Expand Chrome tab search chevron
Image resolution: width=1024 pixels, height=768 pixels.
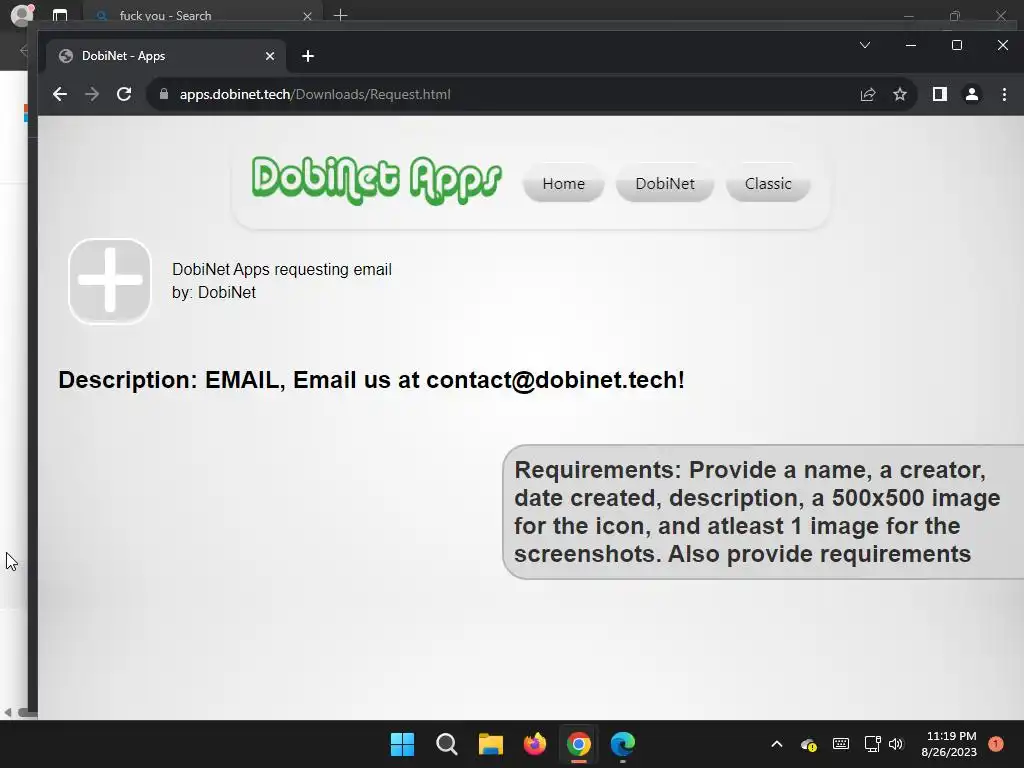click(865, 45)
